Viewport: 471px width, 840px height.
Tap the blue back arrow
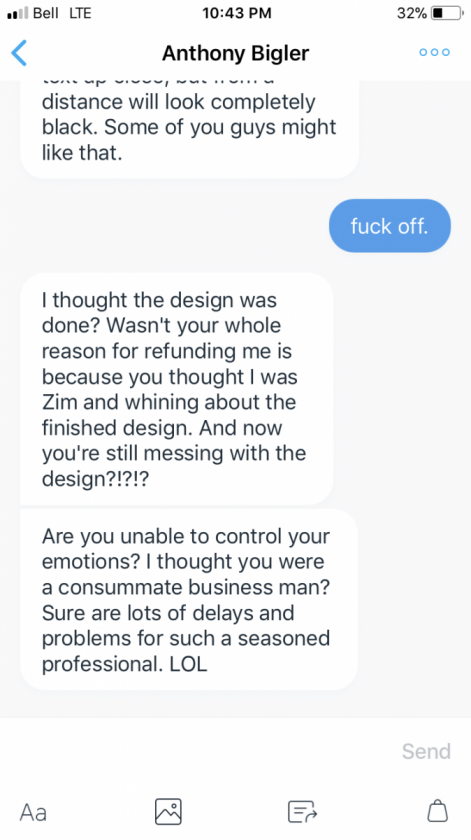19,52
